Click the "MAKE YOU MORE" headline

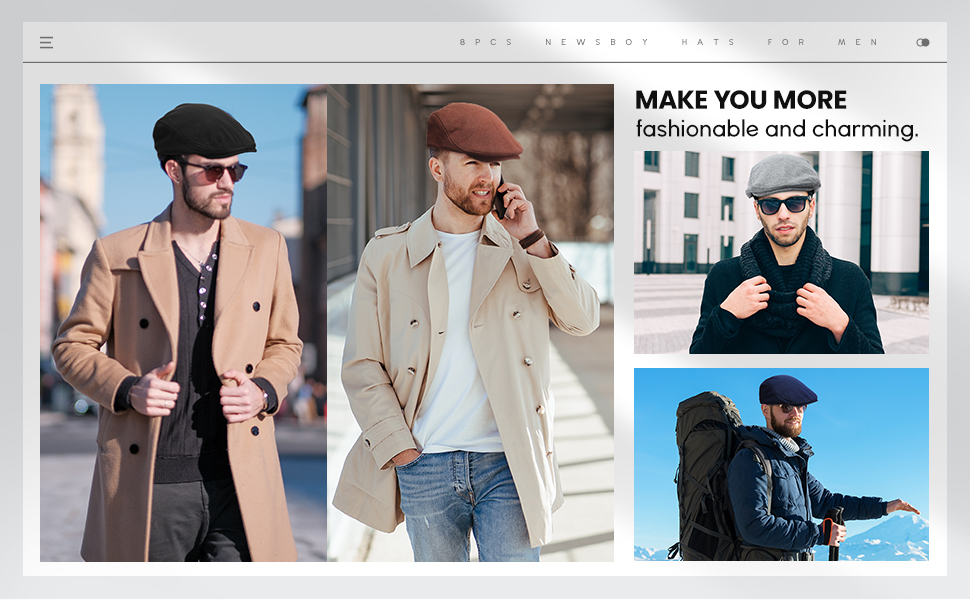tap(740, 100)
